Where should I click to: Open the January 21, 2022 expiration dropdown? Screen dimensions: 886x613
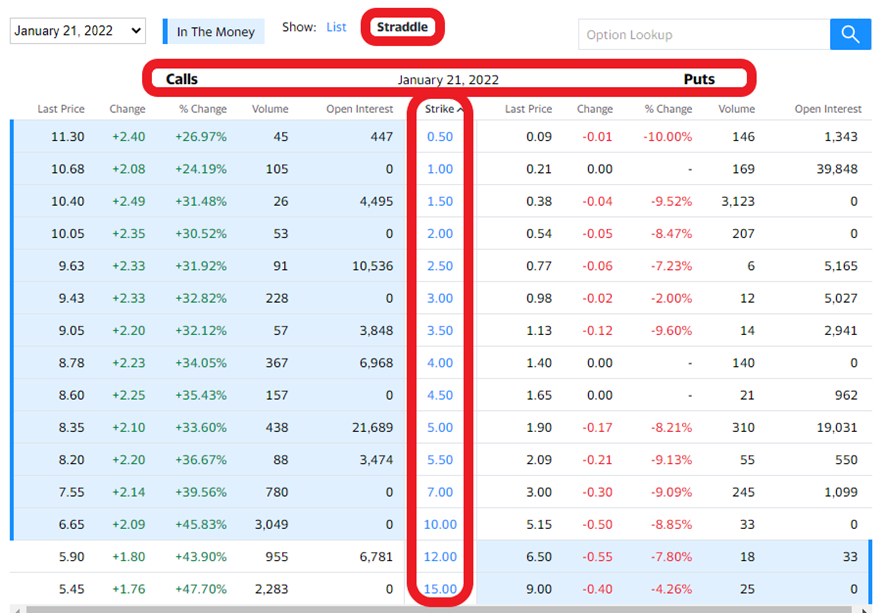click(x=78, y=31)
